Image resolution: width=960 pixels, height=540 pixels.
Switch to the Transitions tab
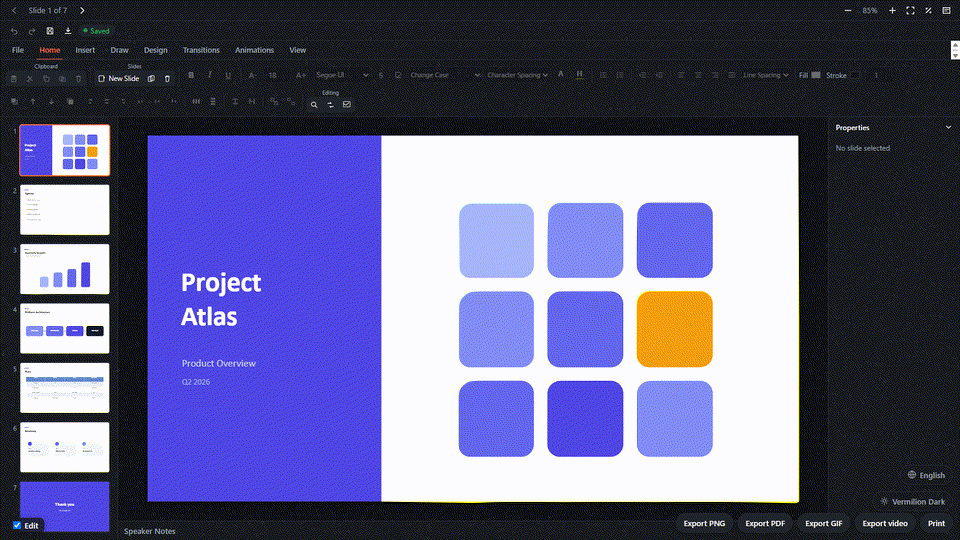tap(201, 50)
